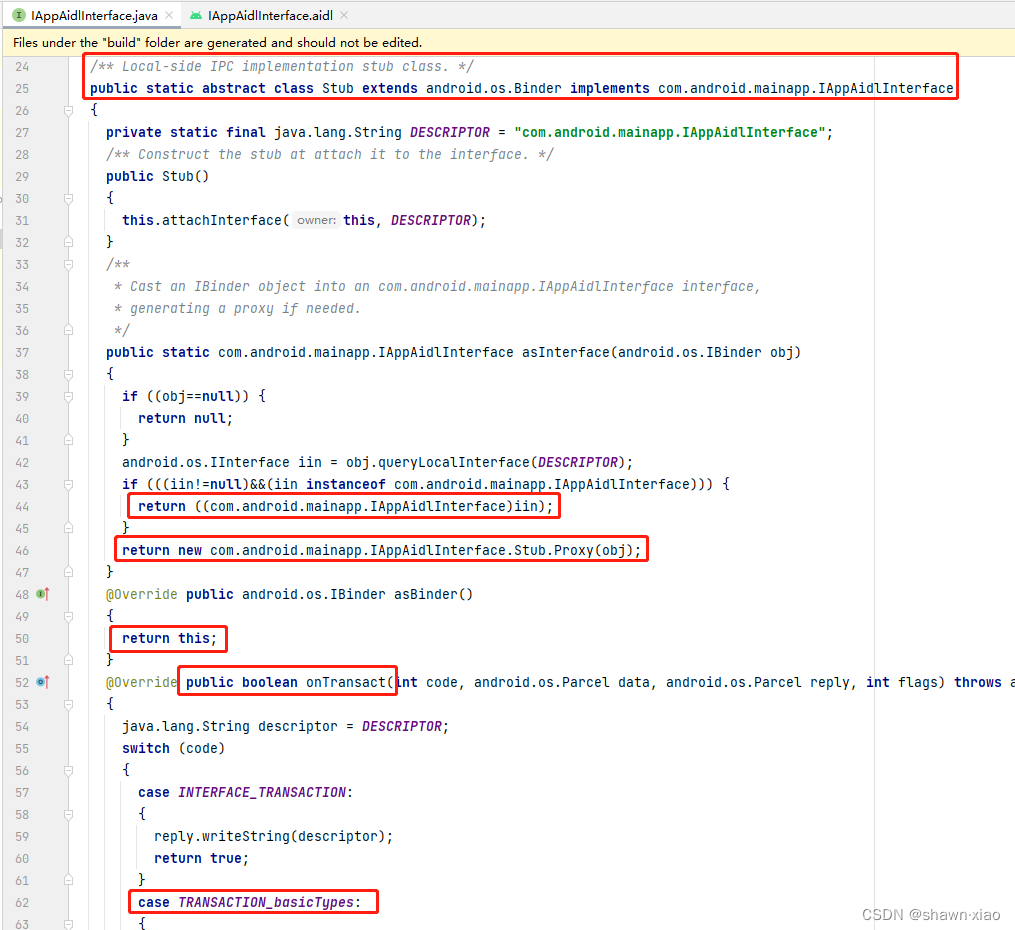Collapse the onTransact method body fold
Image resolution: width=1015 pixels, height=930 pixels.
pyautogui.click(x=68, y=704)
